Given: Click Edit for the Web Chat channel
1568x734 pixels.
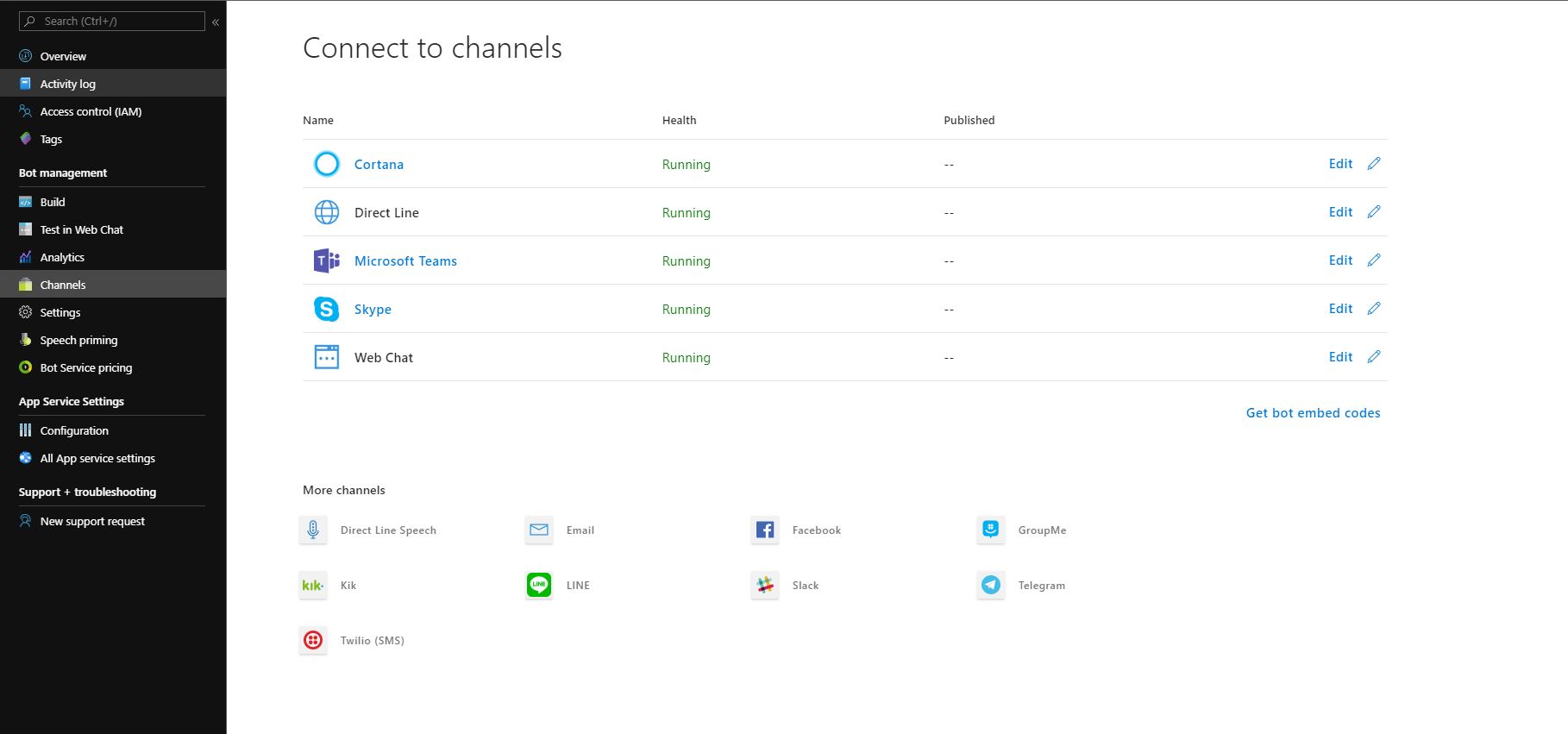Looking at the screenshot, I should [1340, 357].
